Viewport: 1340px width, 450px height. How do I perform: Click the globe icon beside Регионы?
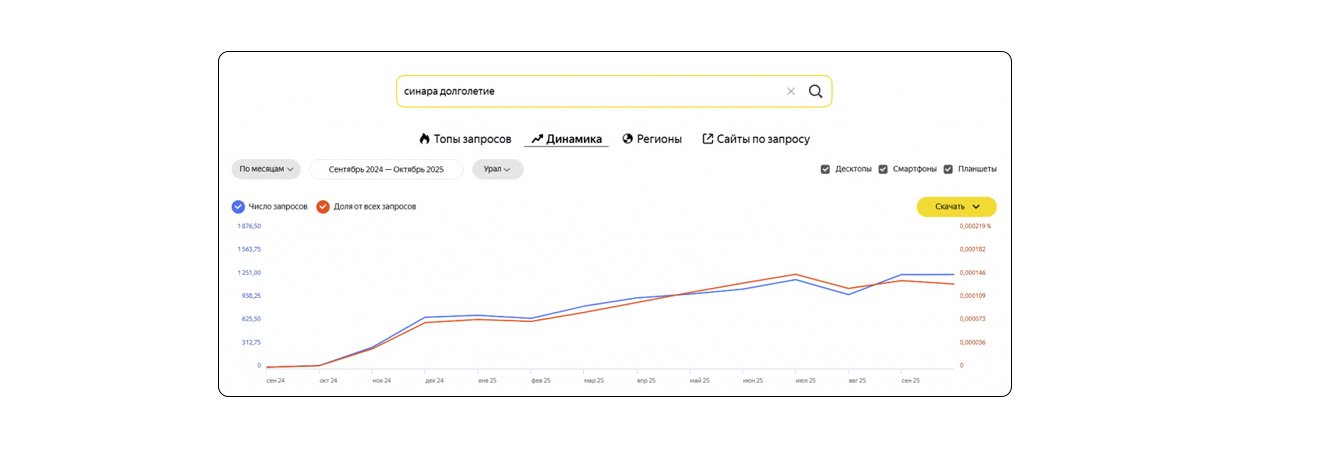point(628,139)
